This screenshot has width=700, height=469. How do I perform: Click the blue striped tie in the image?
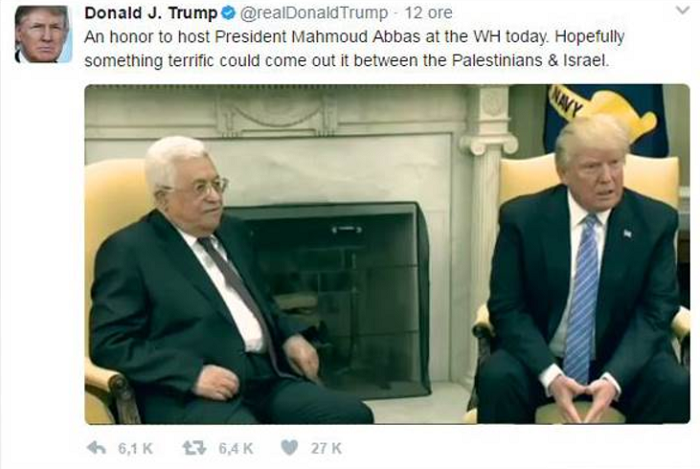pos(582,299)
